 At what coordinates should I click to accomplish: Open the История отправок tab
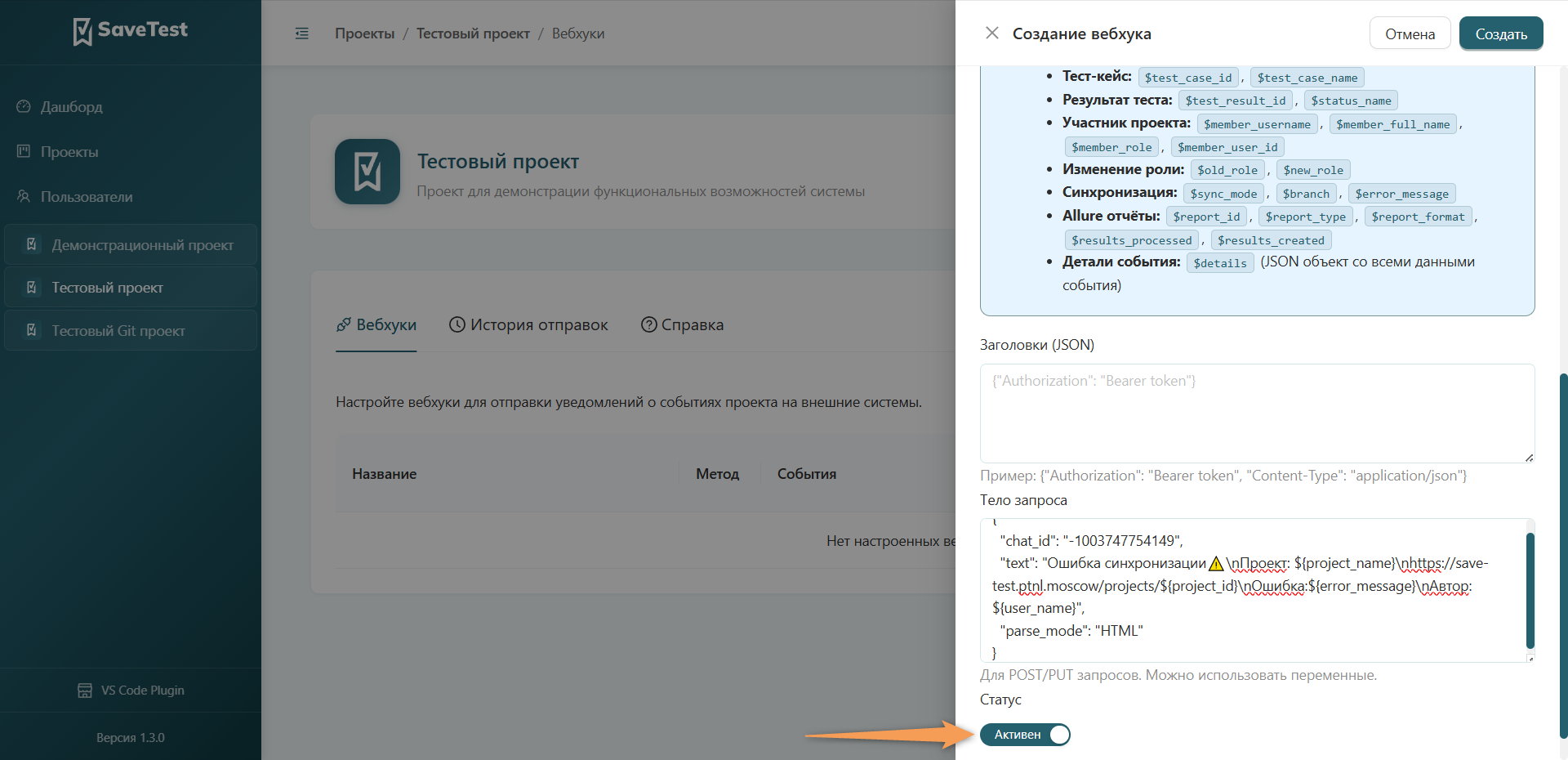[528, 324]
